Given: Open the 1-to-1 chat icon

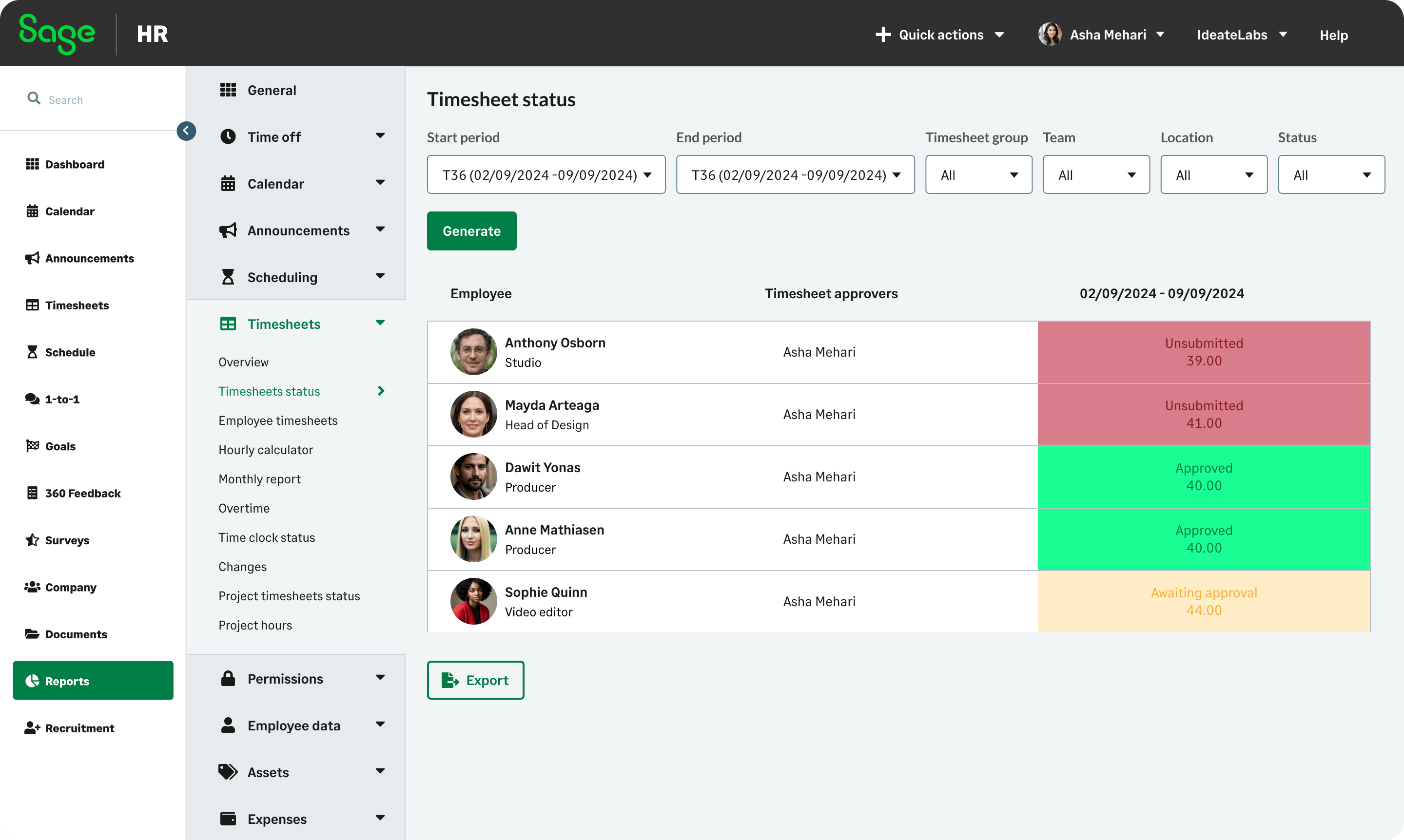Looking at the screenshot, I should 32,399.
